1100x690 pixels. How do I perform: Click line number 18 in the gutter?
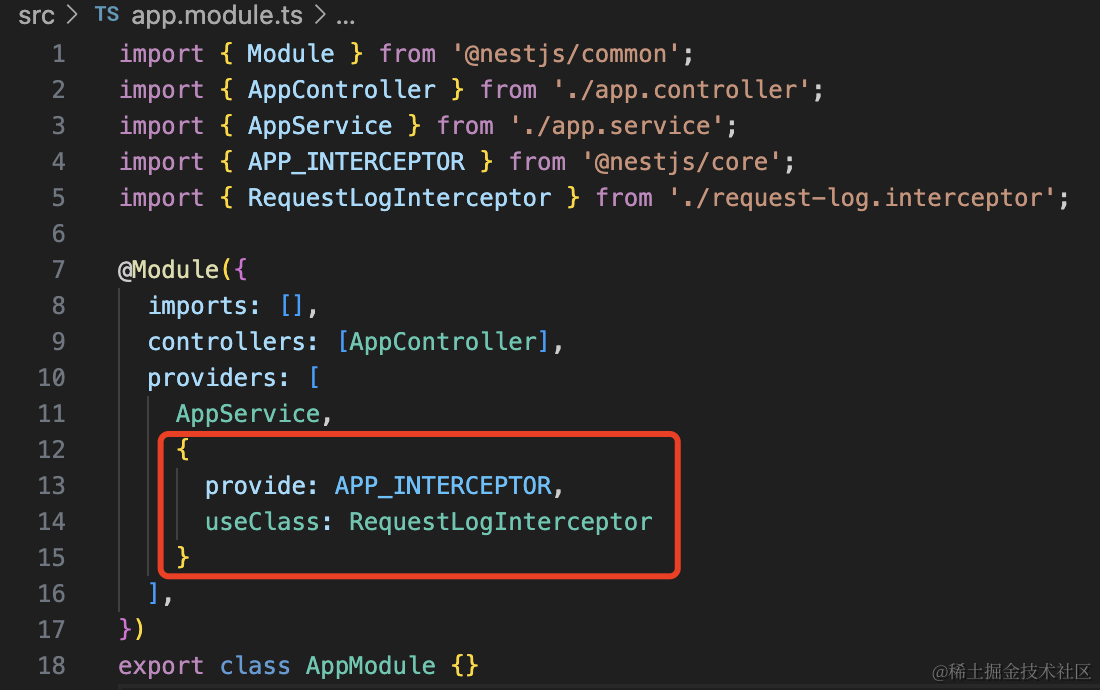click(x=51, y=666)
